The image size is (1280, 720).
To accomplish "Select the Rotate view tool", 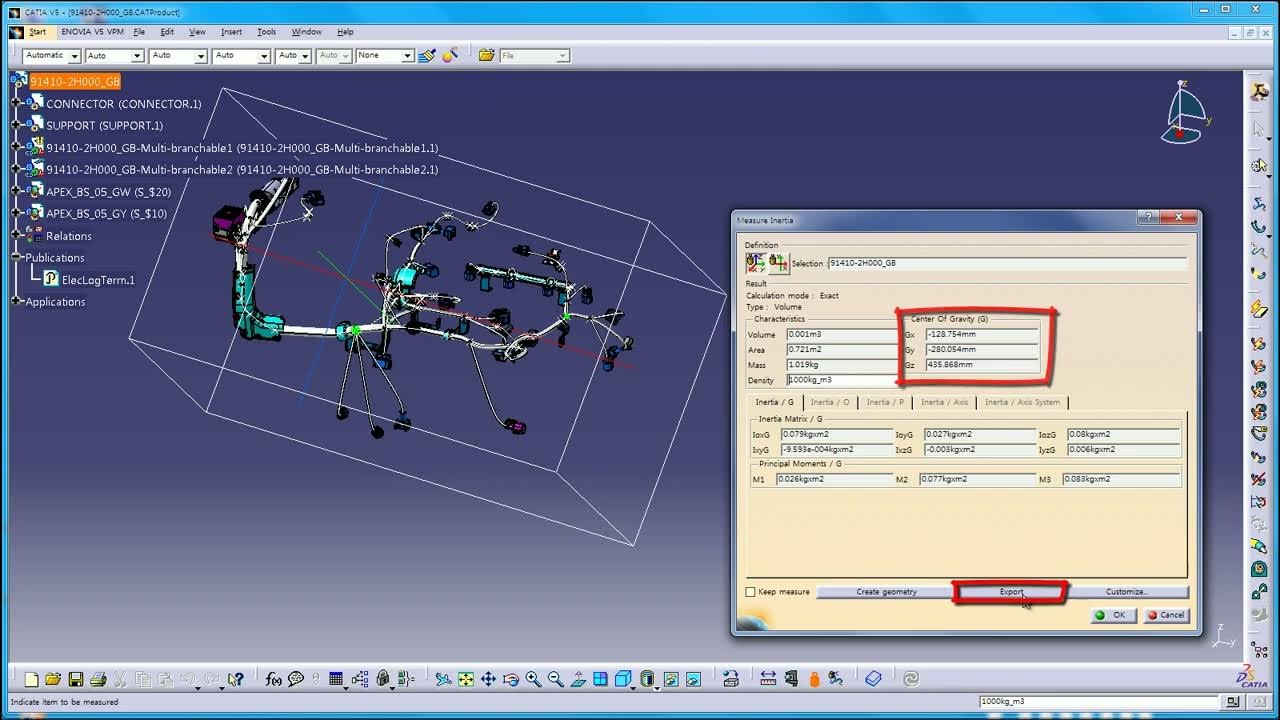I will [511, 679].
